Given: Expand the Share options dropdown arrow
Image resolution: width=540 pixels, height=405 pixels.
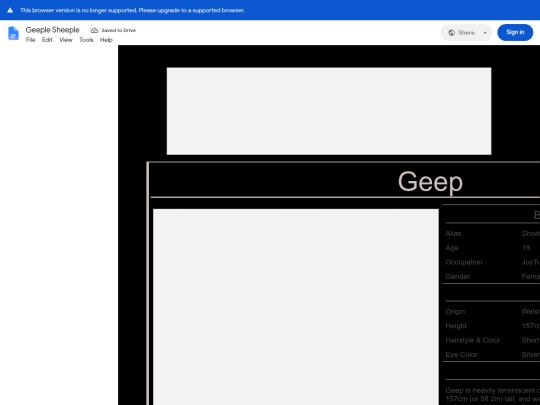Looking at the screenshot, I should point(485,33).
